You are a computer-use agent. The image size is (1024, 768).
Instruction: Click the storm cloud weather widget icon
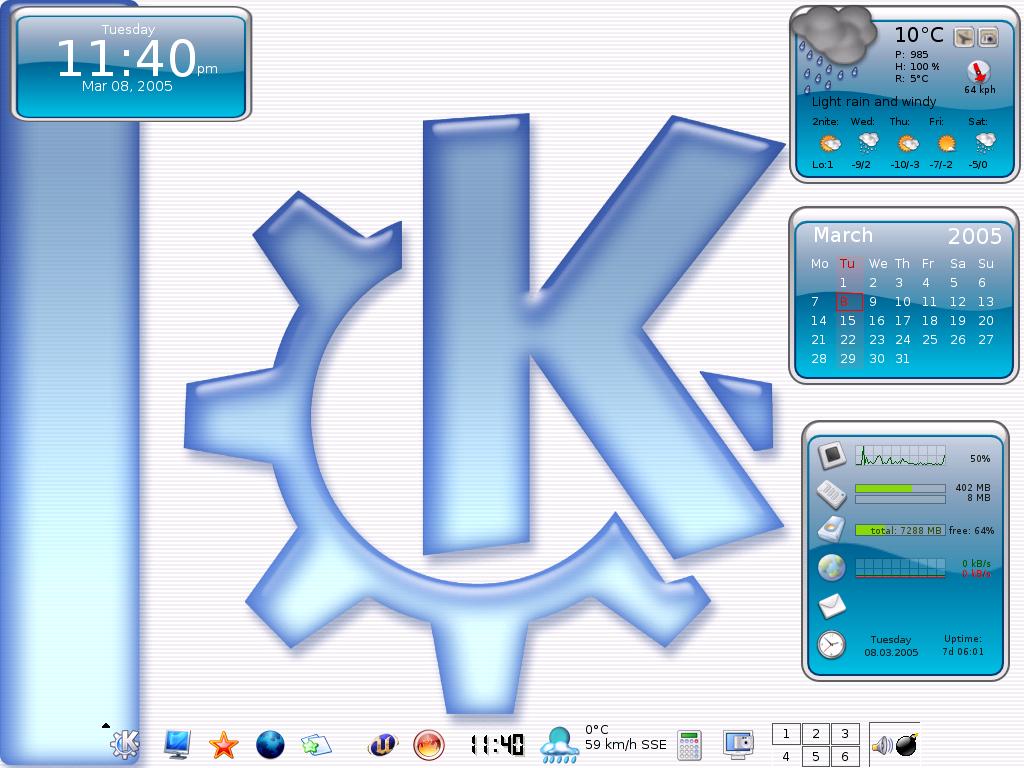pos(834,49)
